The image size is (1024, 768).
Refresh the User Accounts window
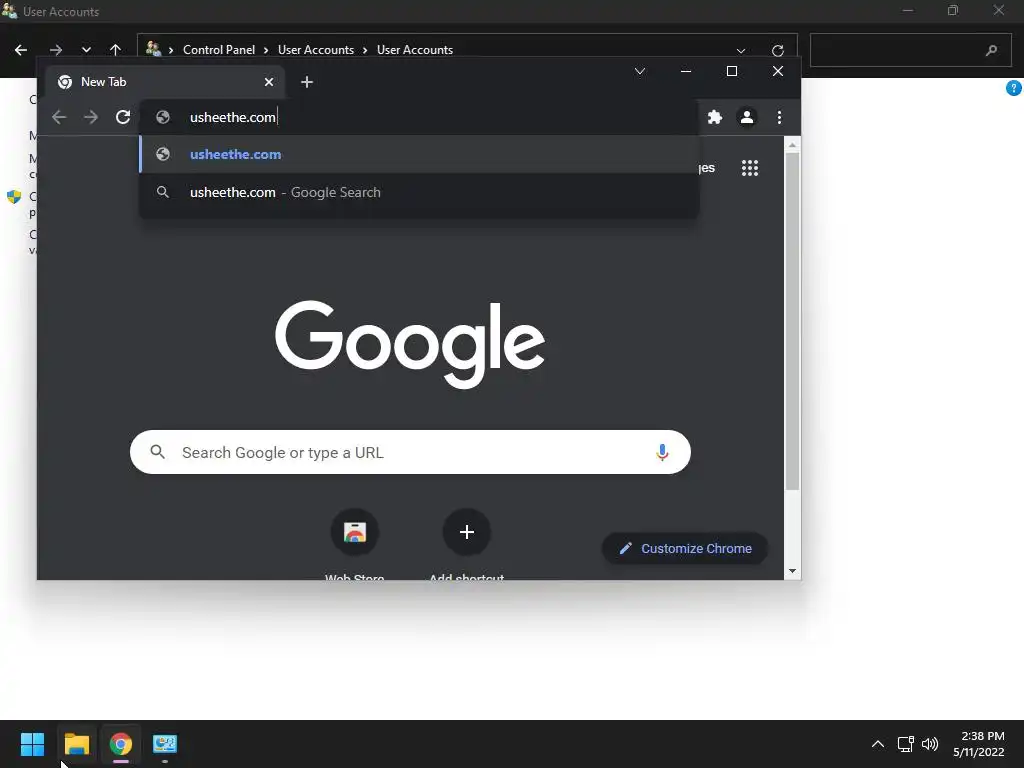[777, 50]
